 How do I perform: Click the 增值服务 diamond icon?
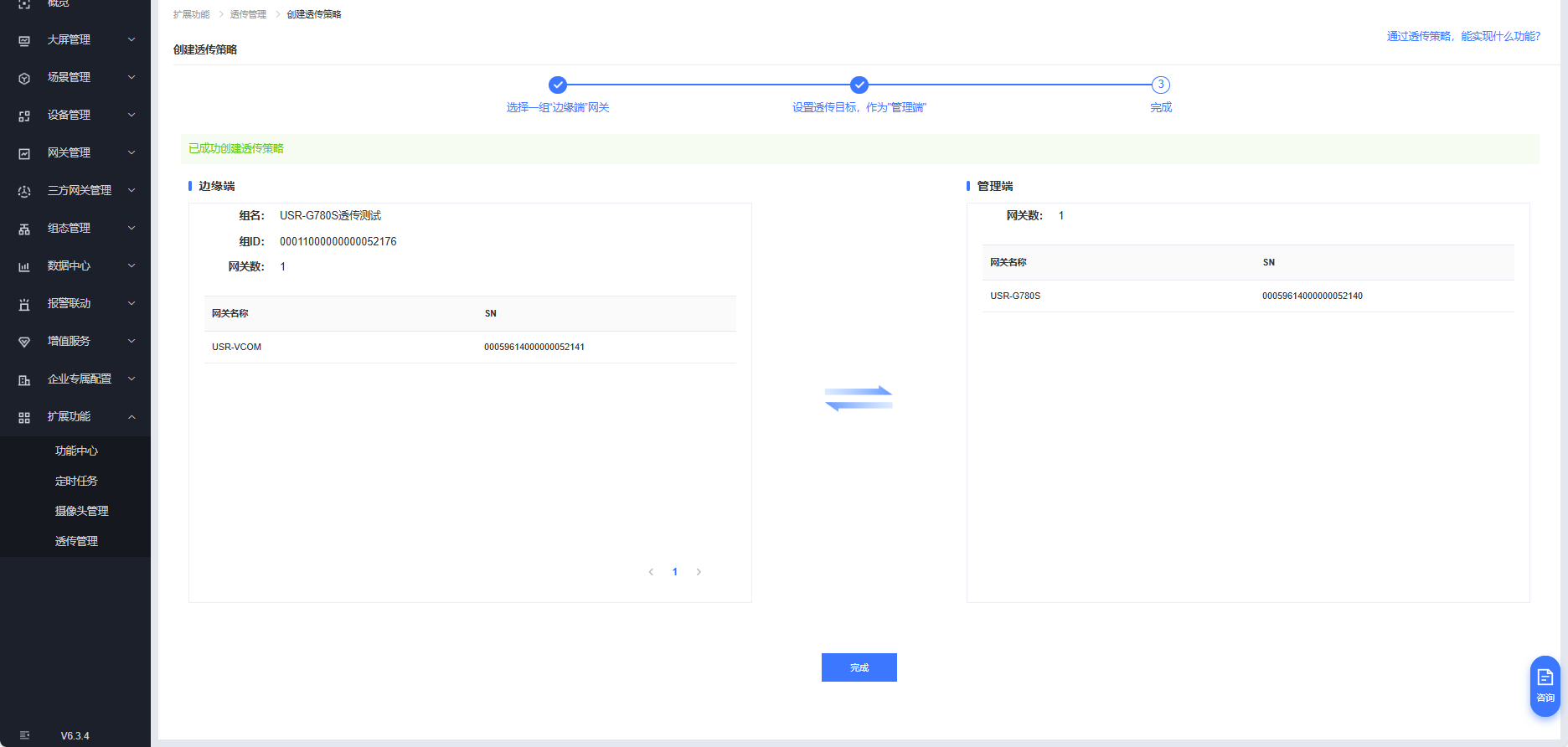[24, 342]
